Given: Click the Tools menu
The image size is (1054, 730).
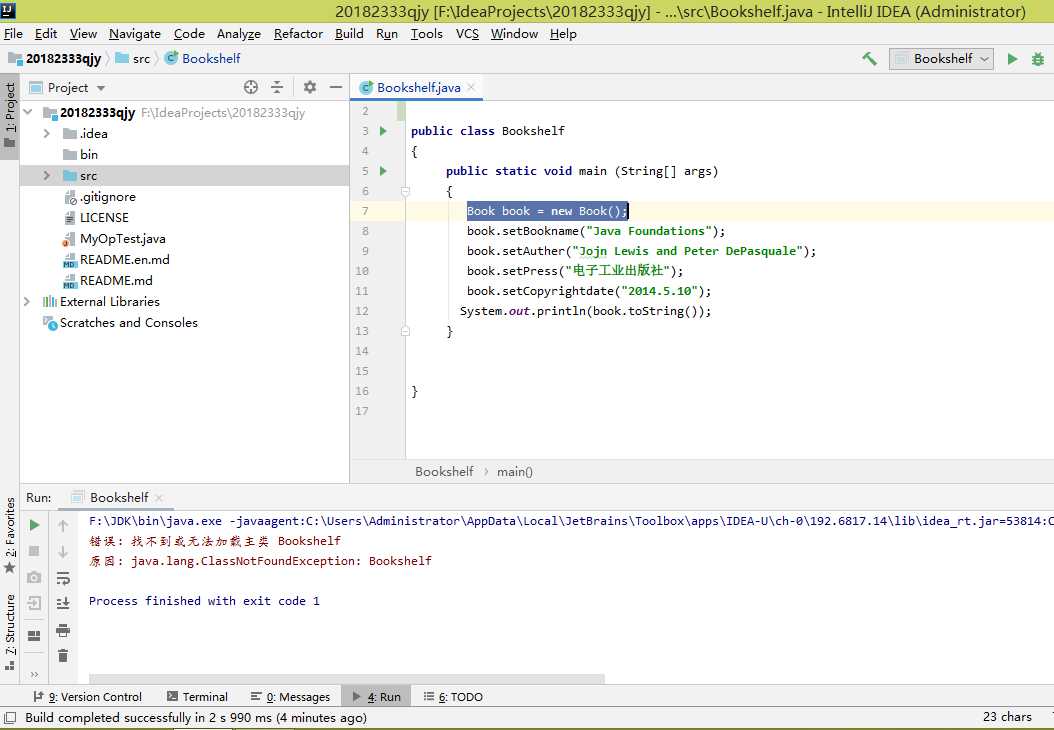Looking at the screenshot, I should pyautogui.click(x=427, y=34).
